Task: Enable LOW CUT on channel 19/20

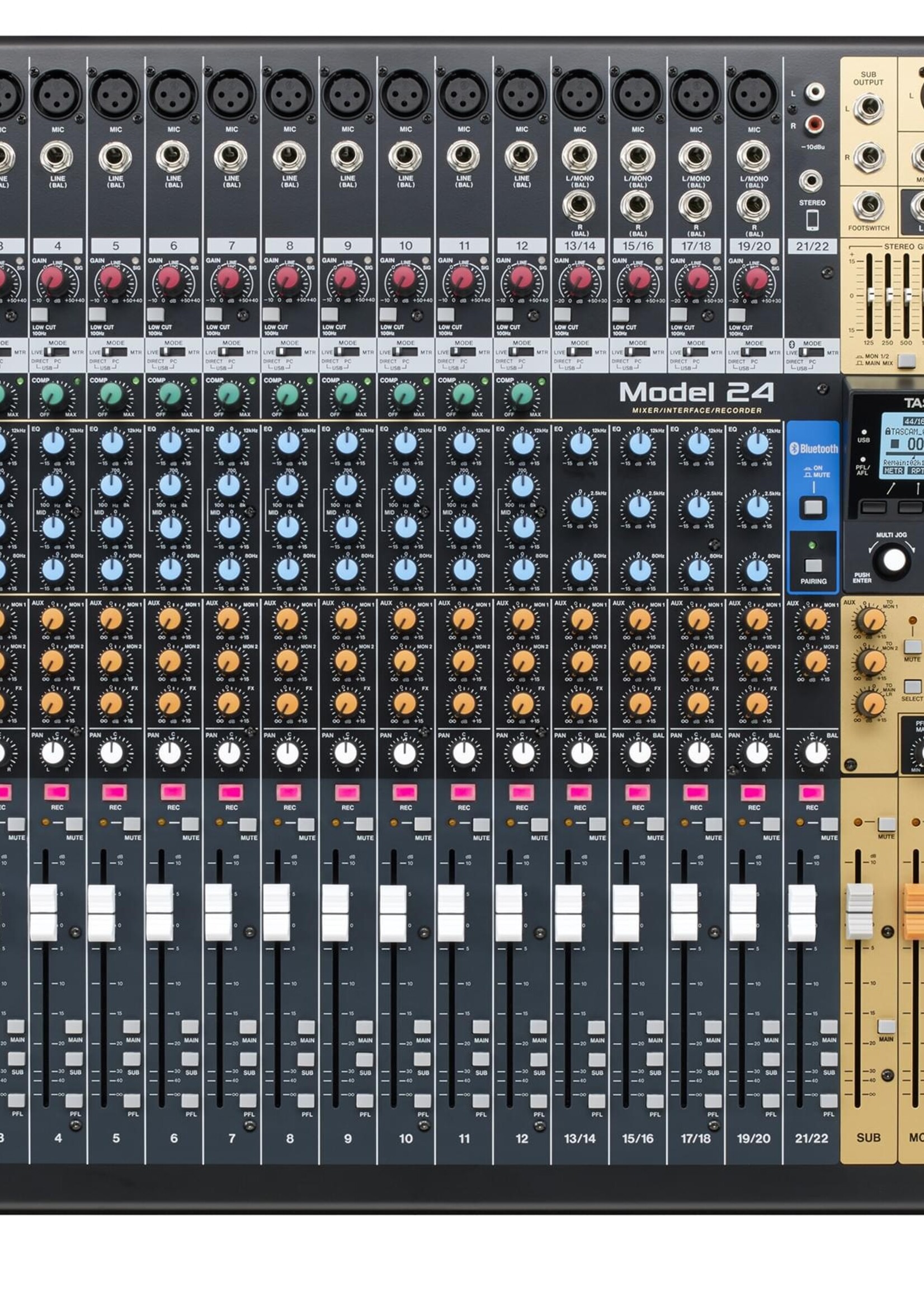Action: point(737,314)
